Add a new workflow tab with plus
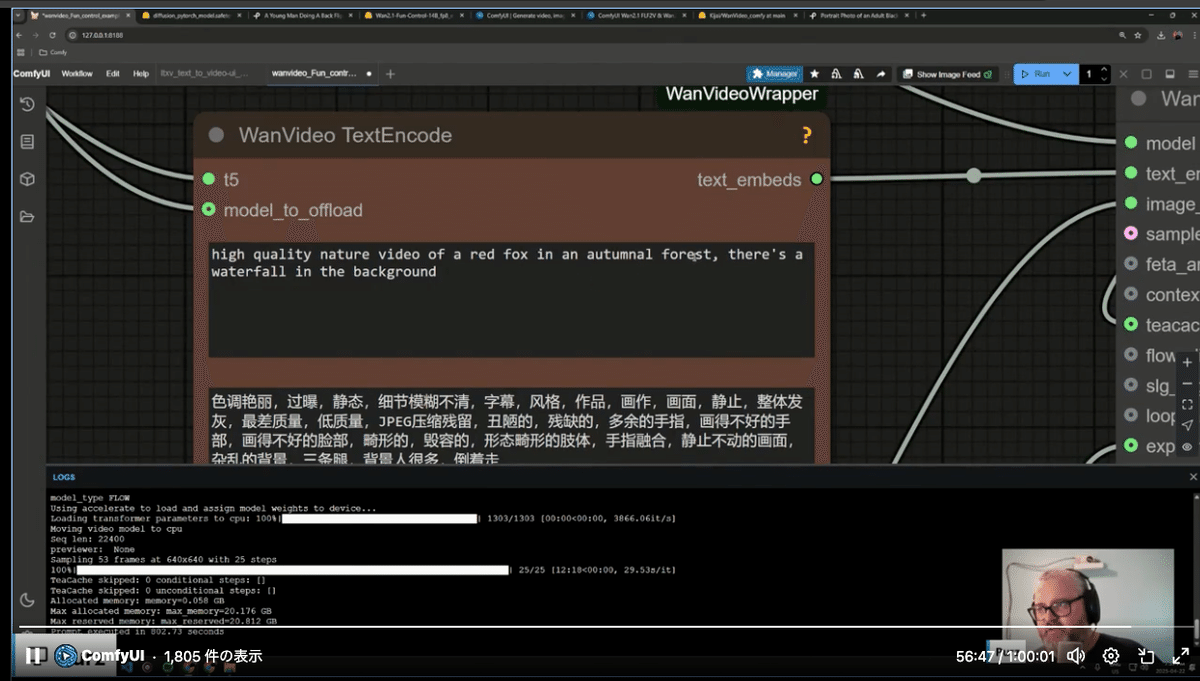Image resolution: width=1200 pixels, height=681 pixels. pyautogui.click(x=390, y=74)
